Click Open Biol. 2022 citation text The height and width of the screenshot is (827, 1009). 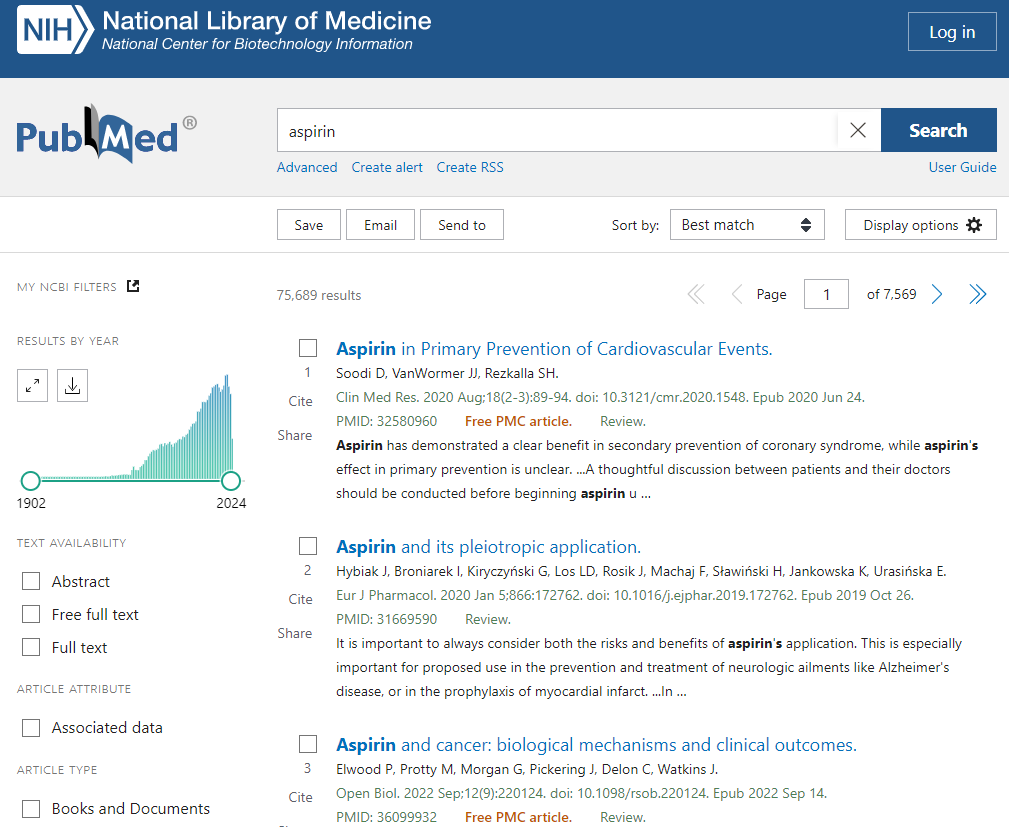(581, 794)
